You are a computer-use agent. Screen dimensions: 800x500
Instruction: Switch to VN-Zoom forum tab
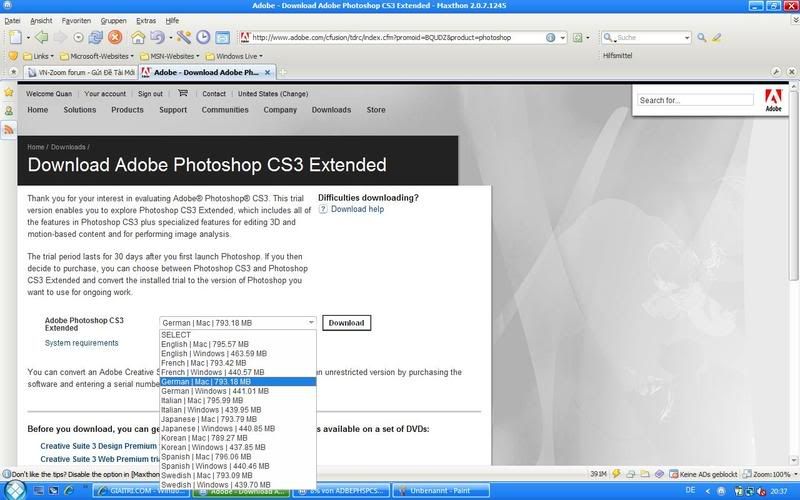pyautogui.click(x=82, y=72)
